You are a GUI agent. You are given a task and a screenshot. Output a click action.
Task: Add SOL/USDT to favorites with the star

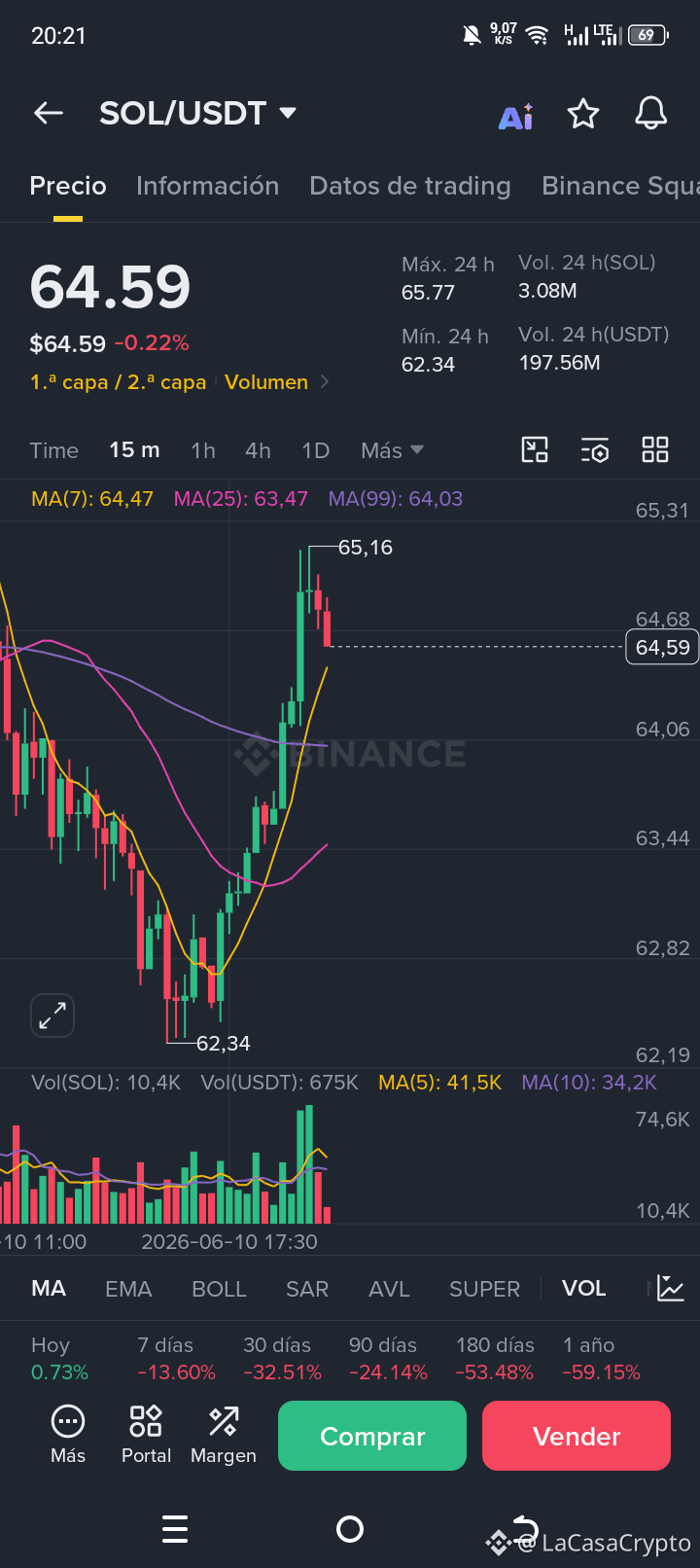point(583,114)
